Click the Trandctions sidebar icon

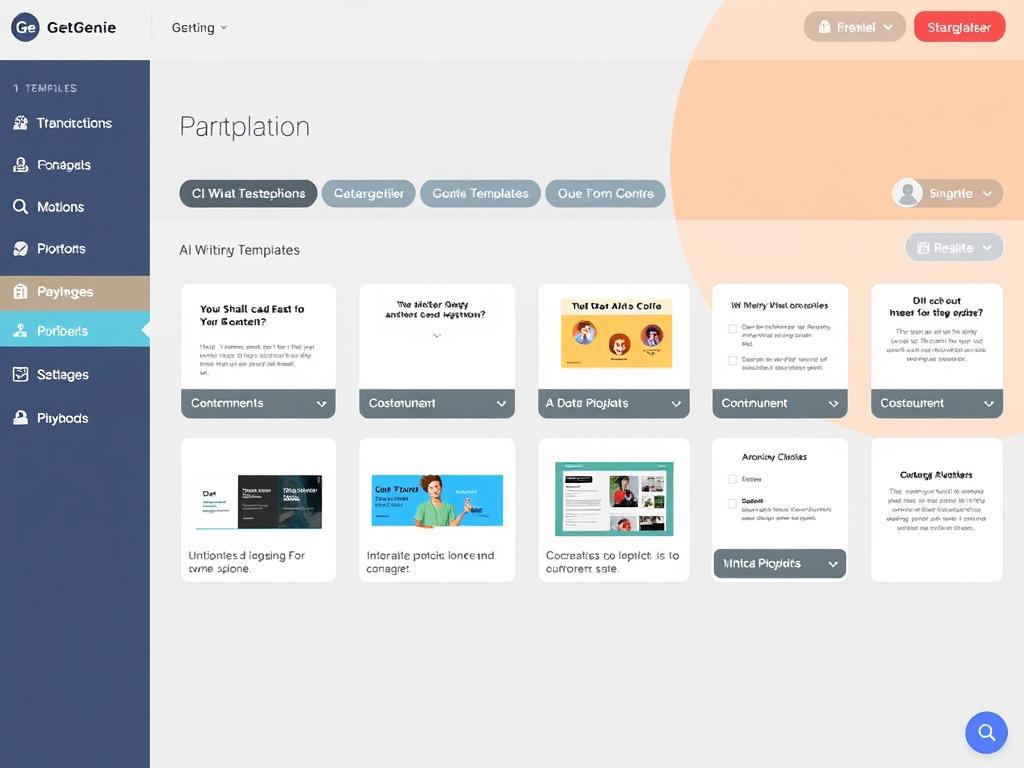coord(20,123)
